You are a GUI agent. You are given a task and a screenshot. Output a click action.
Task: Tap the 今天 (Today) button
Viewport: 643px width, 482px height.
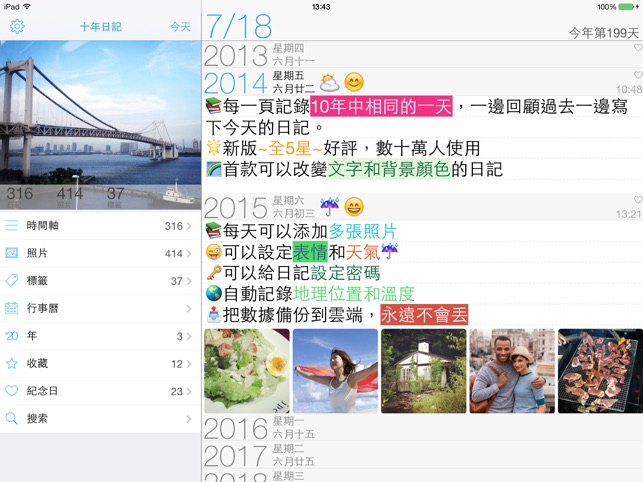point(180,27)
